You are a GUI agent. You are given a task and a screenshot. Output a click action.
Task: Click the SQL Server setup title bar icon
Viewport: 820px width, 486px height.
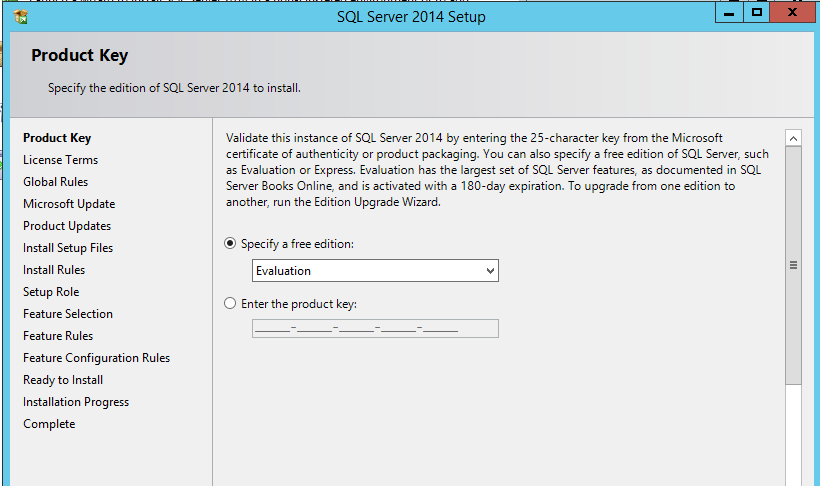[21, 17]
